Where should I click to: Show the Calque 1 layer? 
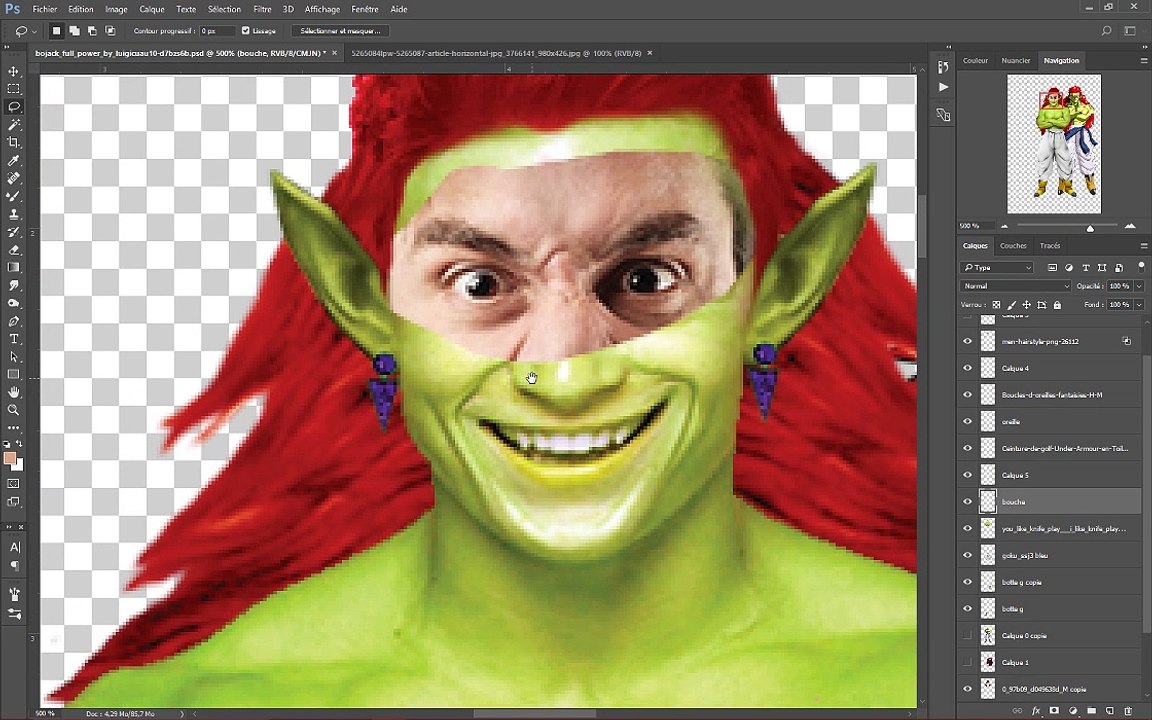click(x=967, y=662)
